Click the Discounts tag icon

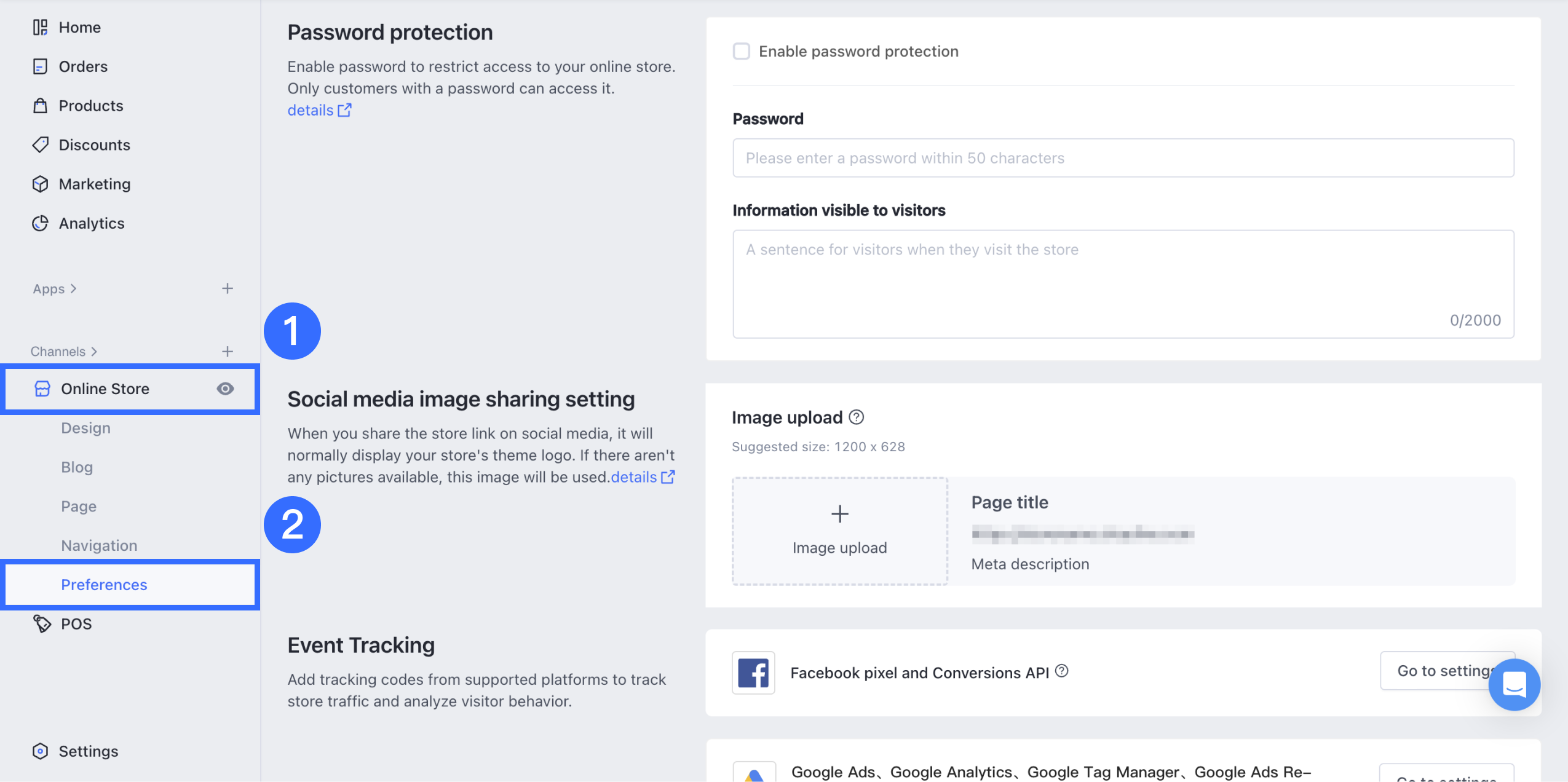40,145
